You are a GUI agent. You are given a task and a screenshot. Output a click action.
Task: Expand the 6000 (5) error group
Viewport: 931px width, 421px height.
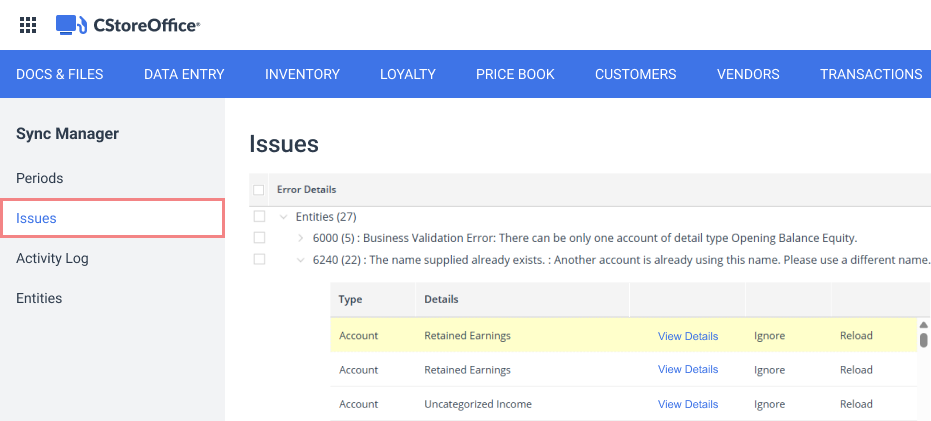pos(300,238)
